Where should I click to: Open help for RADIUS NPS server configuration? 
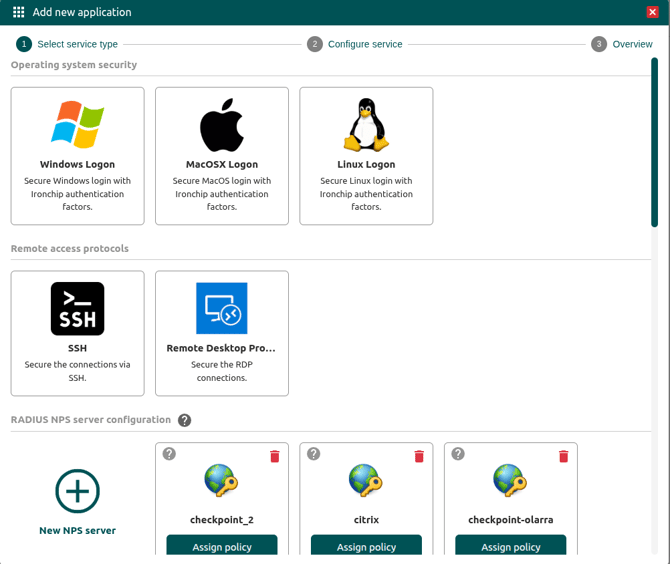point(185,421)
